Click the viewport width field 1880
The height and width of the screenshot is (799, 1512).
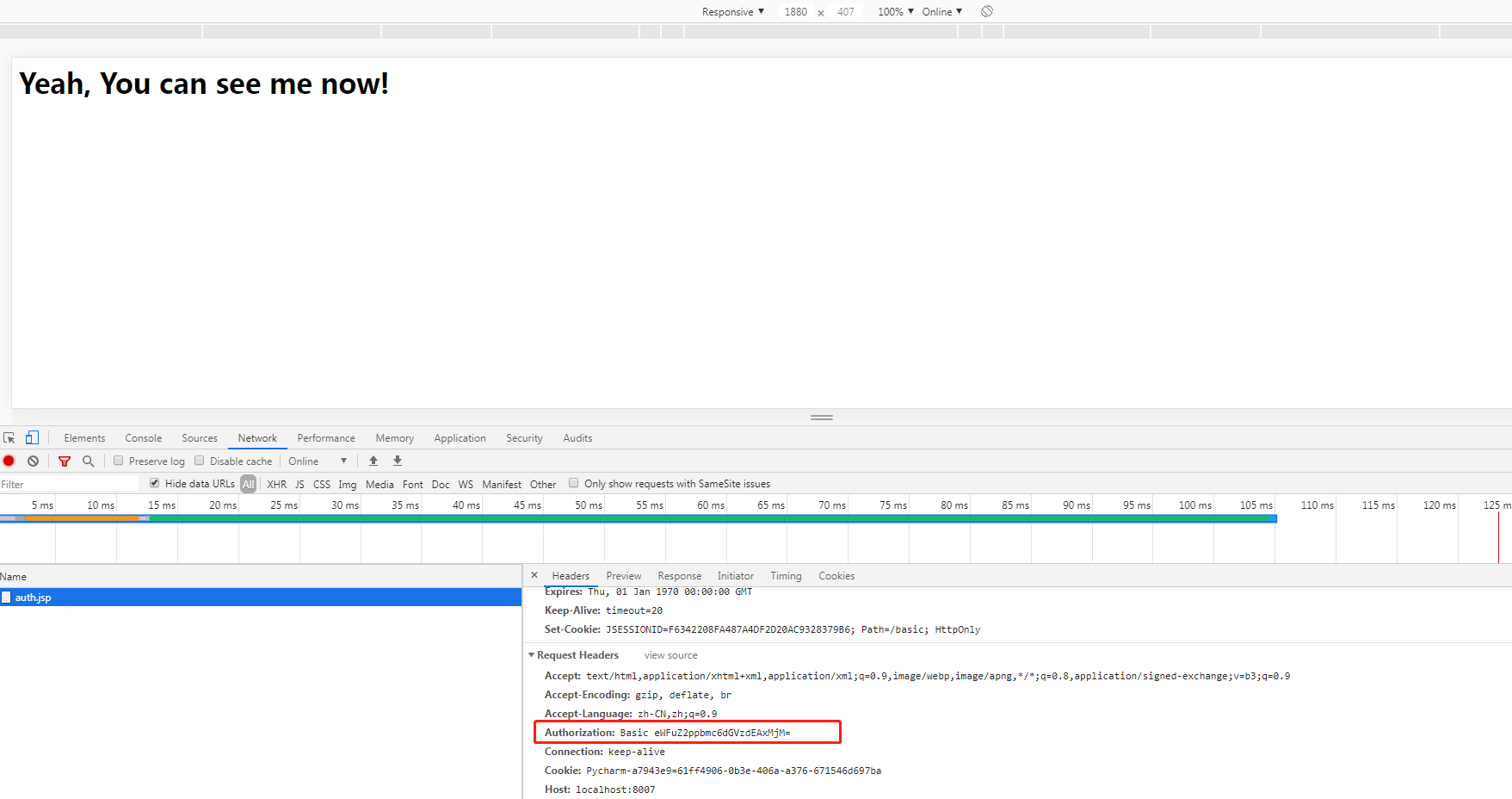coord(796,11)
